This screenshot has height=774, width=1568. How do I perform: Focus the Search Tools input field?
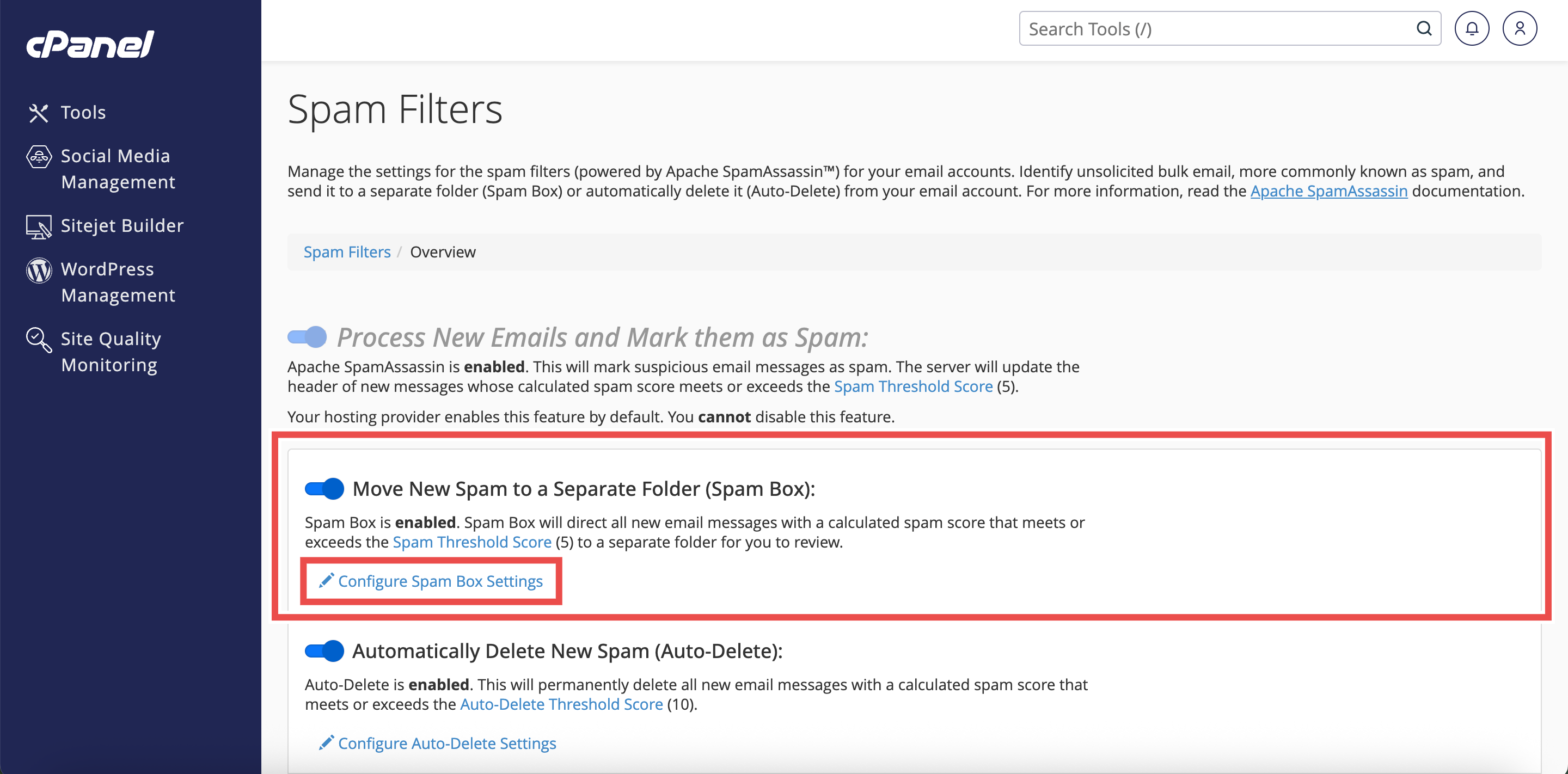tap(1217, 29)
